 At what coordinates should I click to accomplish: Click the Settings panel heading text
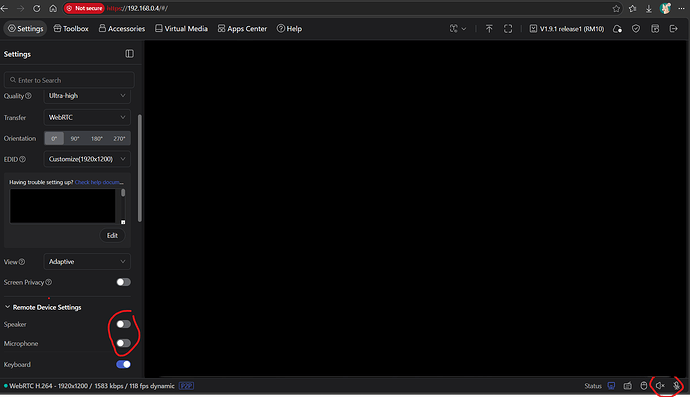17,54
